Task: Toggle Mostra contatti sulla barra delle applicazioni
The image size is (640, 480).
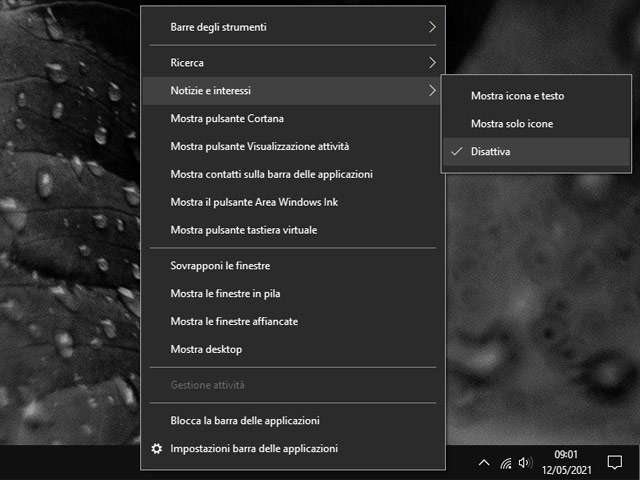Action: (x=271, y=175)
